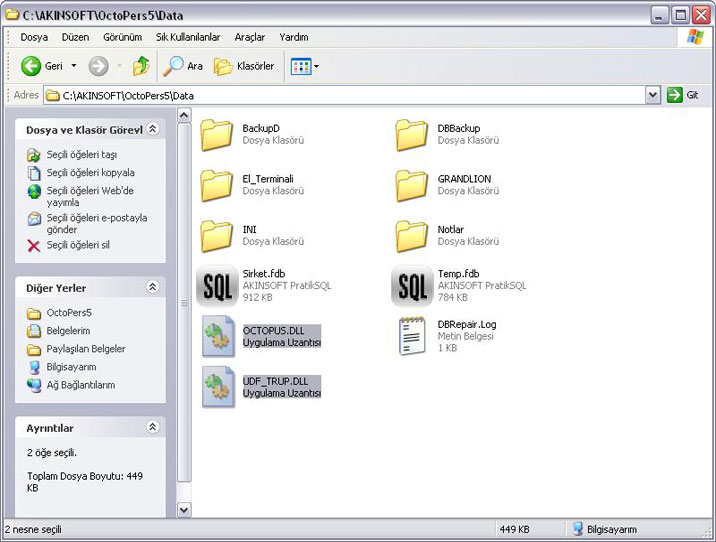Image resolution: width=716 pixels, height=542 pixels.
Task: Click the Temp.fdb file name
Action: pos(458,274)
